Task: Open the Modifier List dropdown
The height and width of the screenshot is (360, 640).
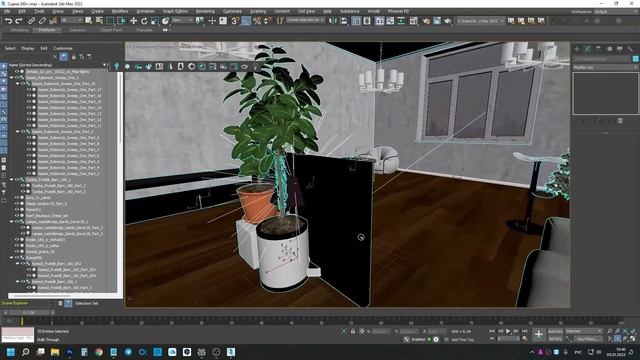Action: tap(605, 67)
